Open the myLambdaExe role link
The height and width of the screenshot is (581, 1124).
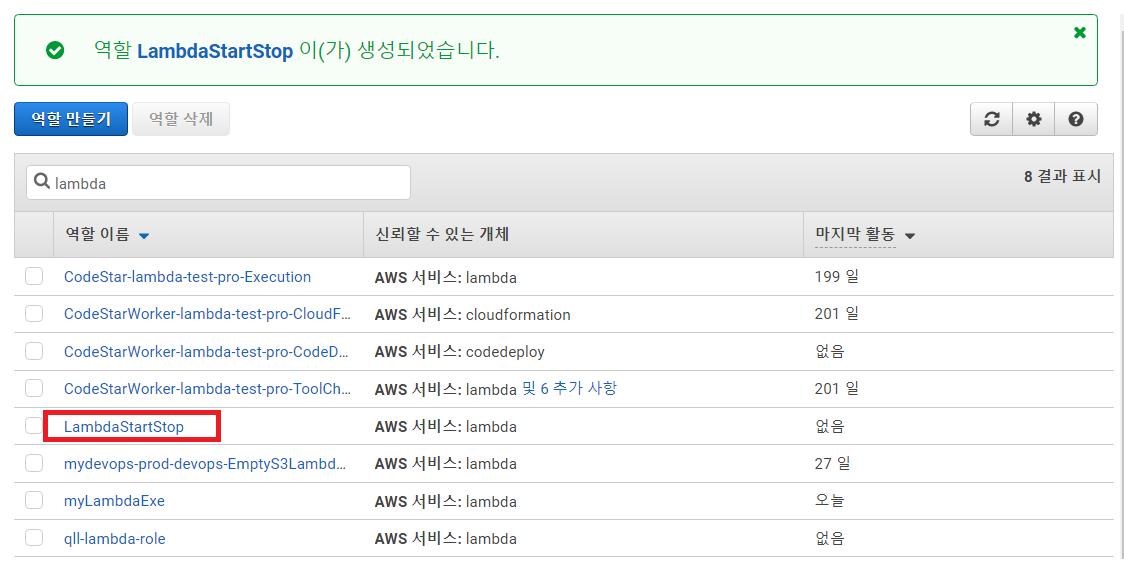click(x=114, y=501)
